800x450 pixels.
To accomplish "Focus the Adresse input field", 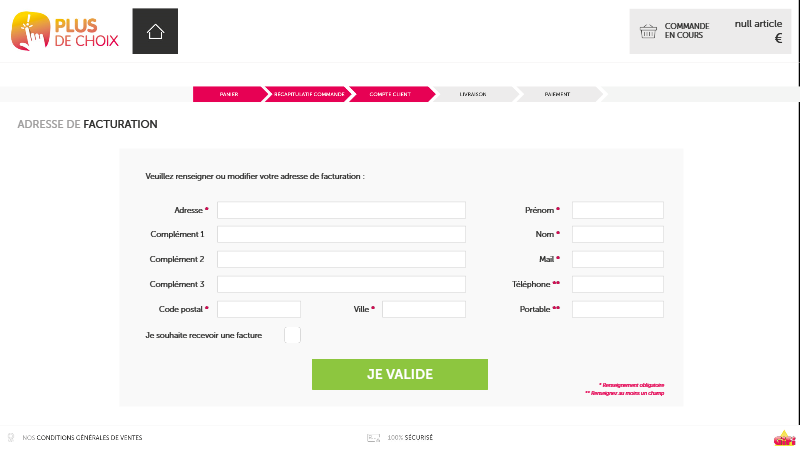I will [x=341, y=210].
